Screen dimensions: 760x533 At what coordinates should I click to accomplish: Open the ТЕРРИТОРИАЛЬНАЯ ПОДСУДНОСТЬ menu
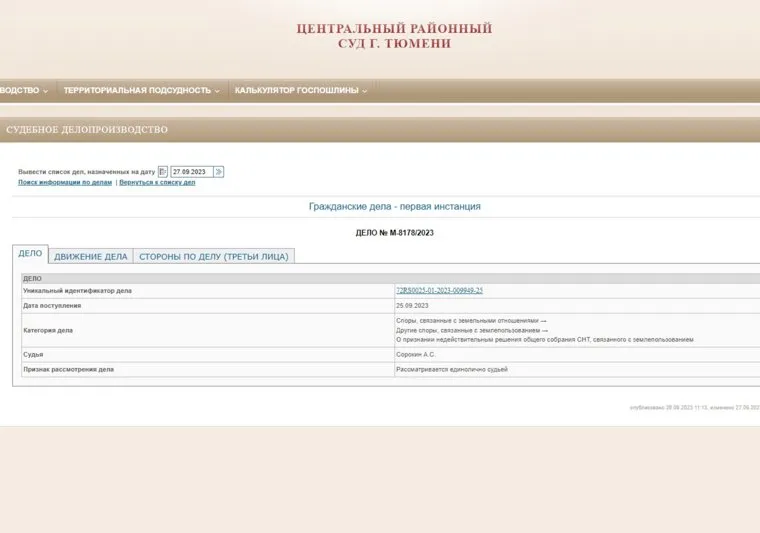pyautogui.click(x=138, y=91)
